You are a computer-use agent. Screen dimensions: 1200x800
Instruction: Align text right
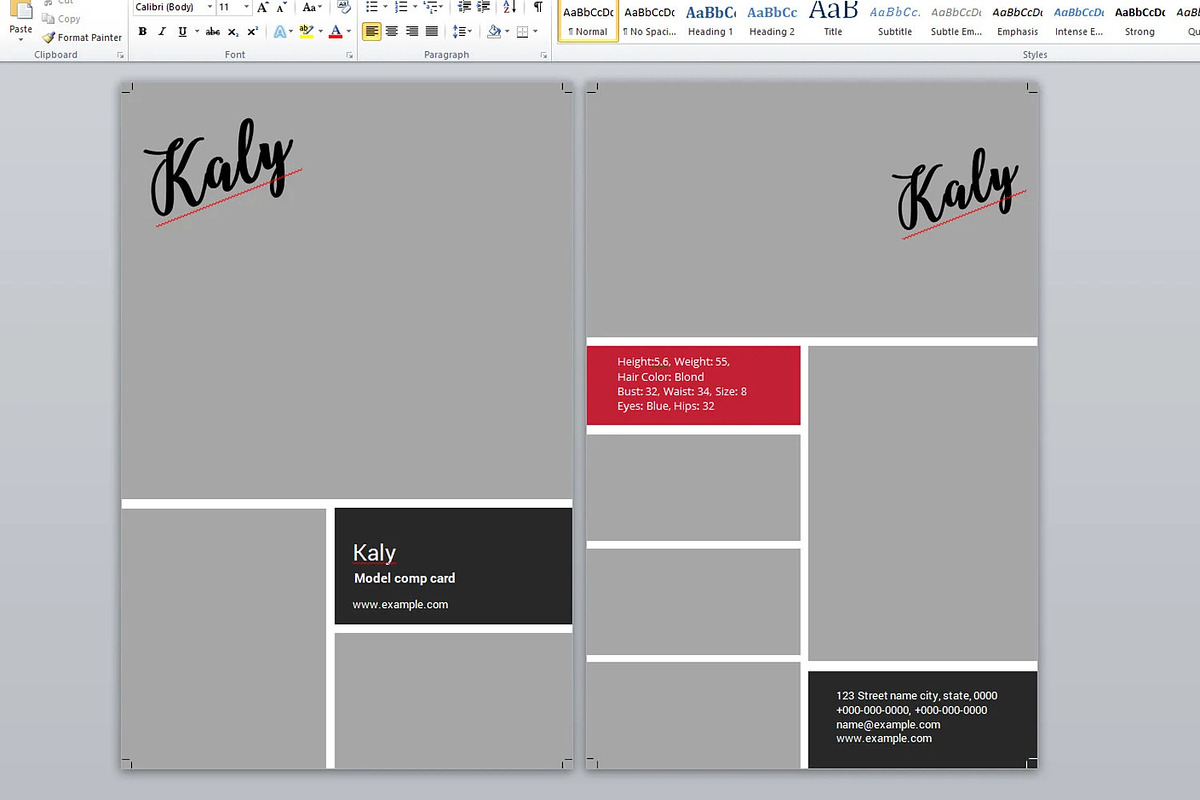[x=411, y=32]
